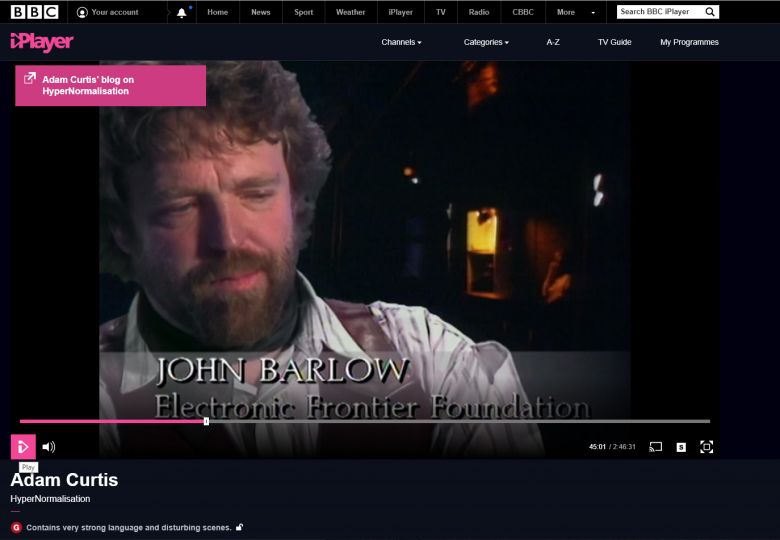
Task: Open the Radio section
Action: [x=479, y=12]
